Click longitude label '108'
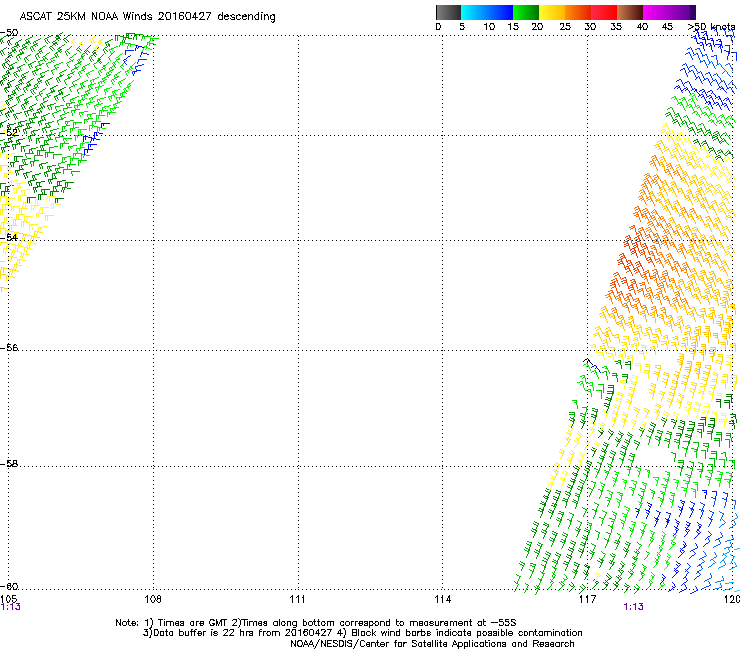 click(153, 599)
